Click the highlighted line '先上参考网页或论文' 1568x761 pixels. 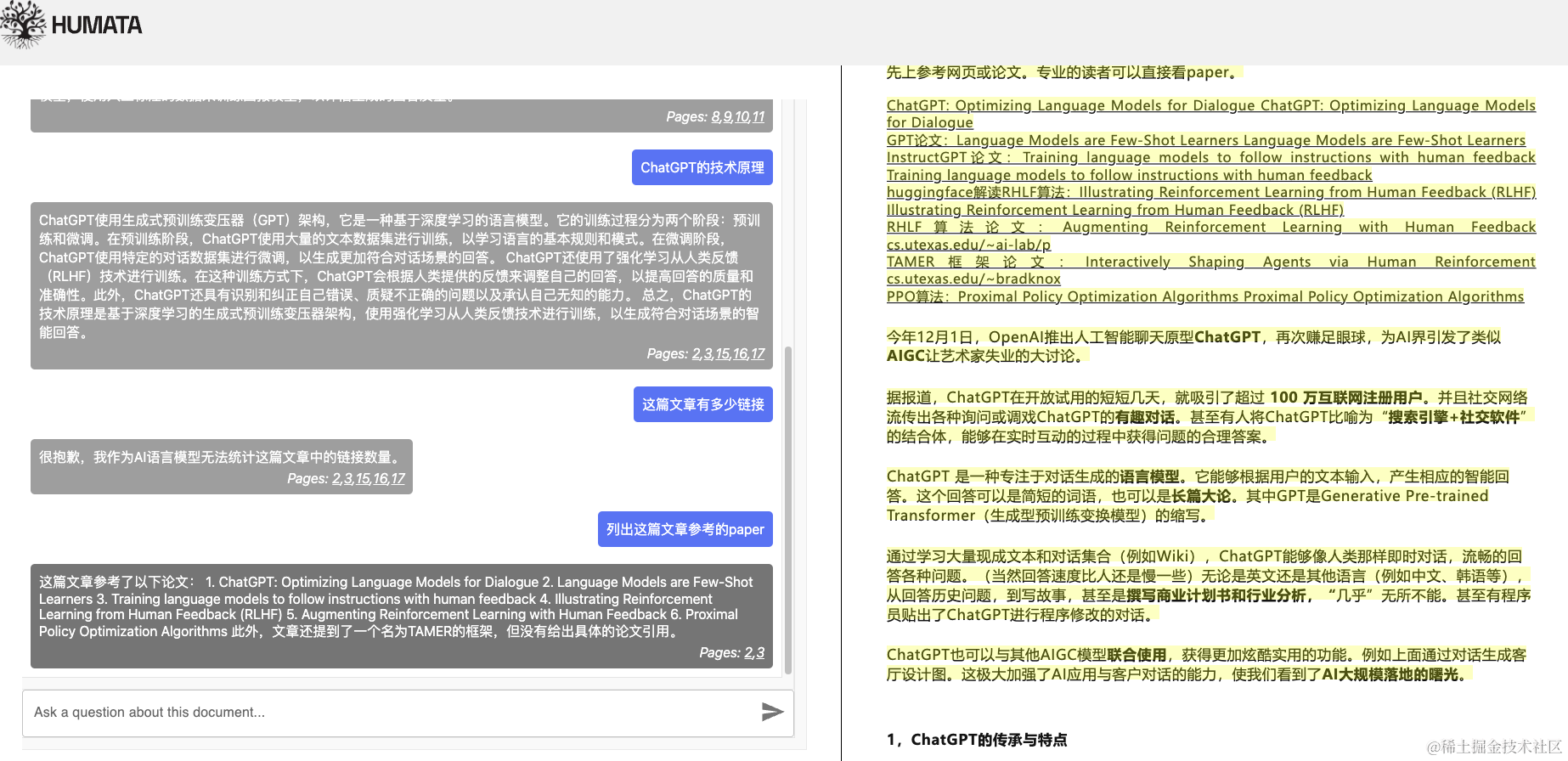(x=1064, y=72)
